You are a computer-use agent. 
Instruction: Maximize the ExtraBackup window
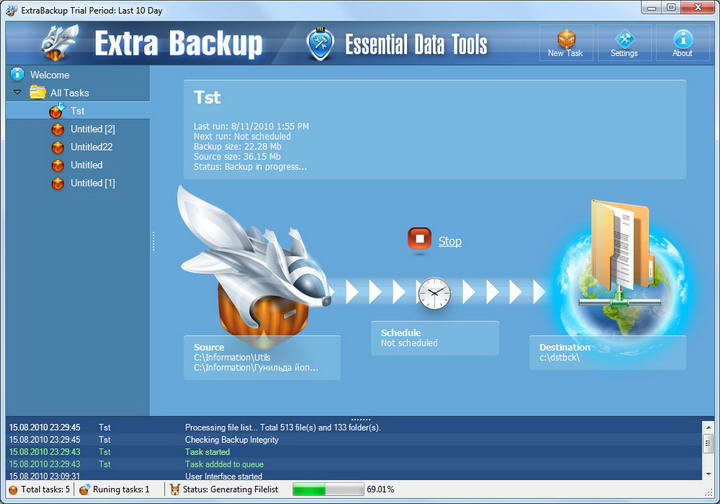point(671,8)
